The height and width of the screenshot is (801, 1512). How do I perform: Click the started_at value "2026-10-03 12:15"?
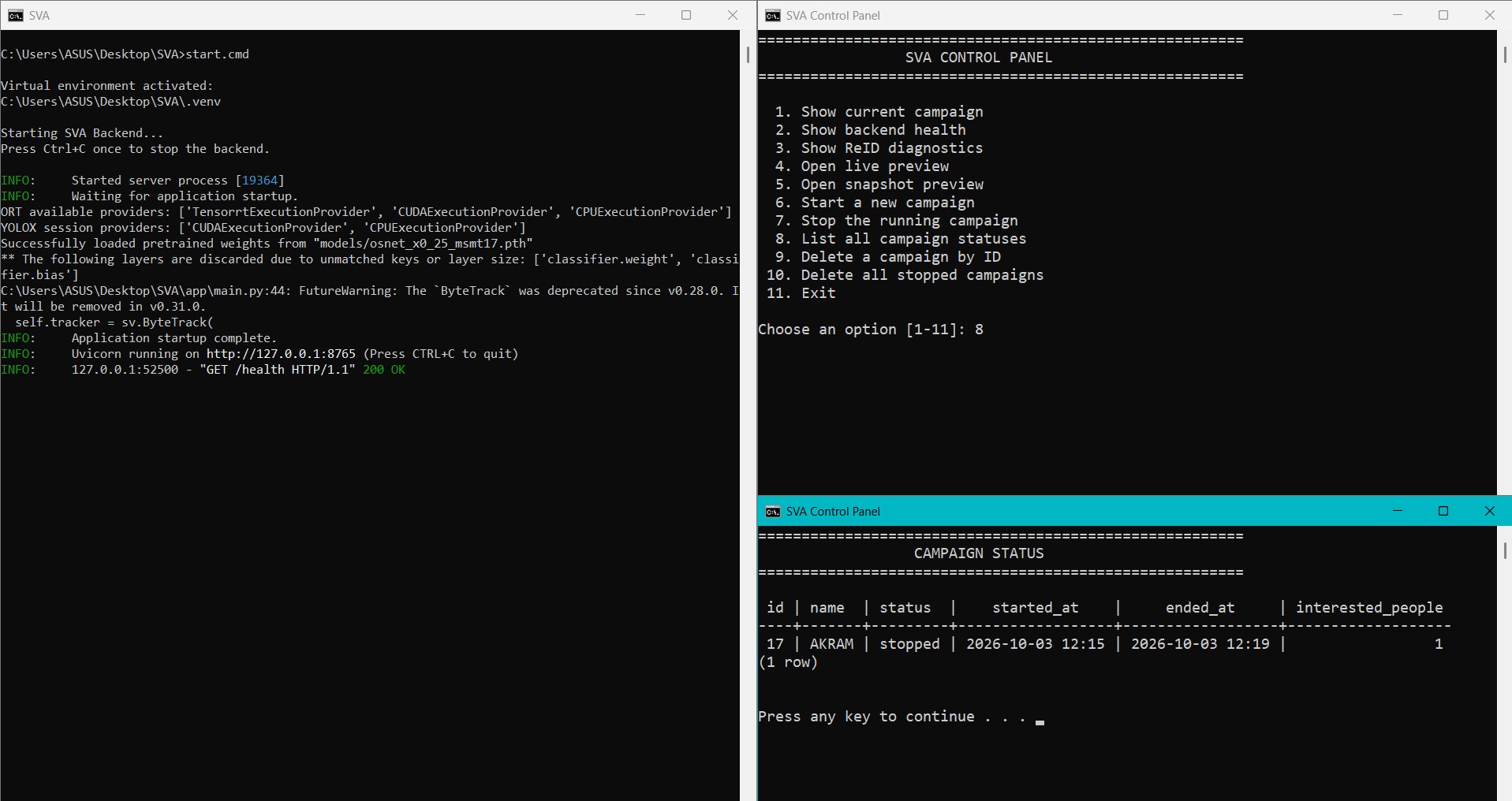click(x=1036, y=644)
